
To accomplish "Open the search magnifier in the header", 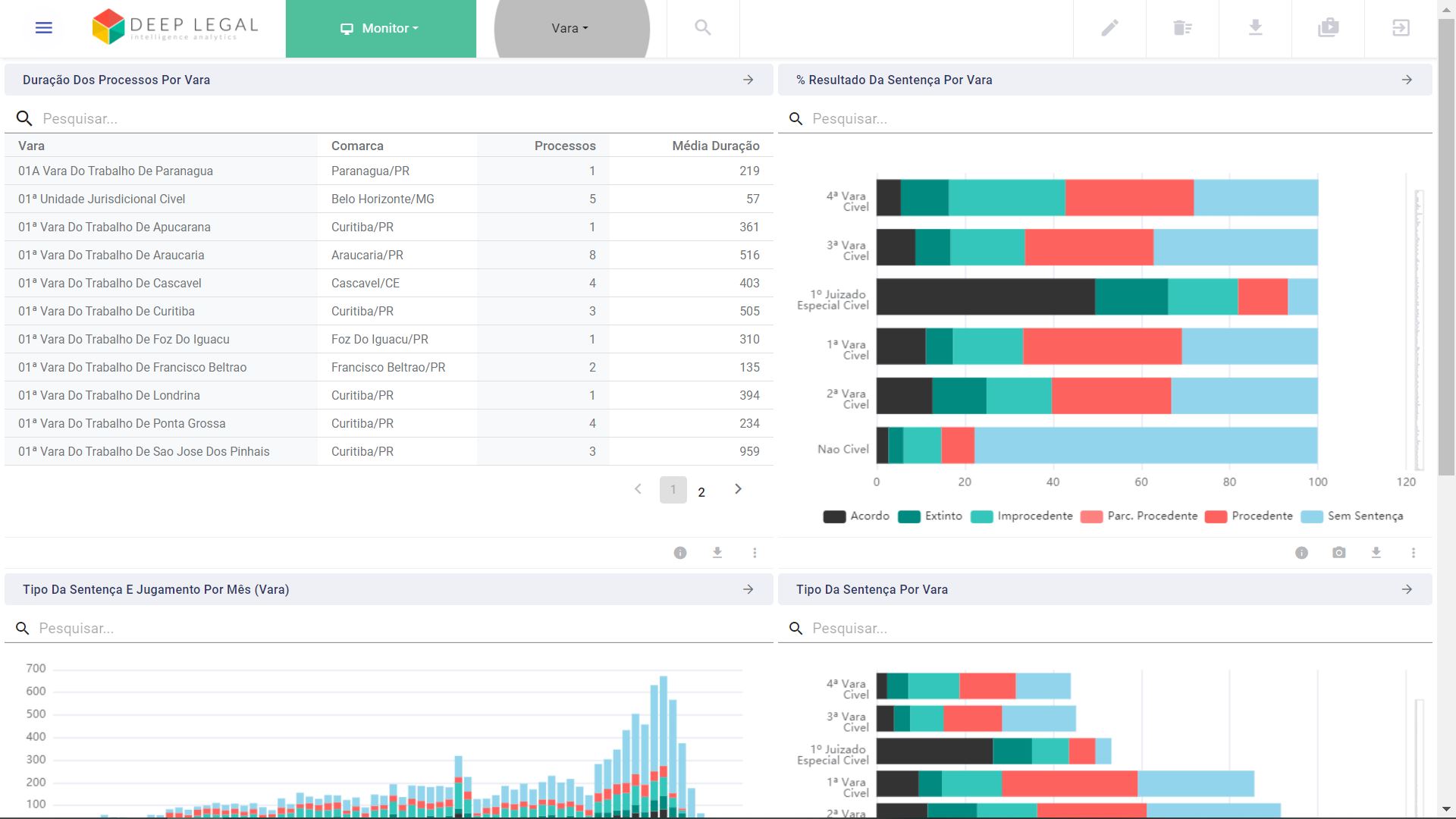I will point(702,27).
